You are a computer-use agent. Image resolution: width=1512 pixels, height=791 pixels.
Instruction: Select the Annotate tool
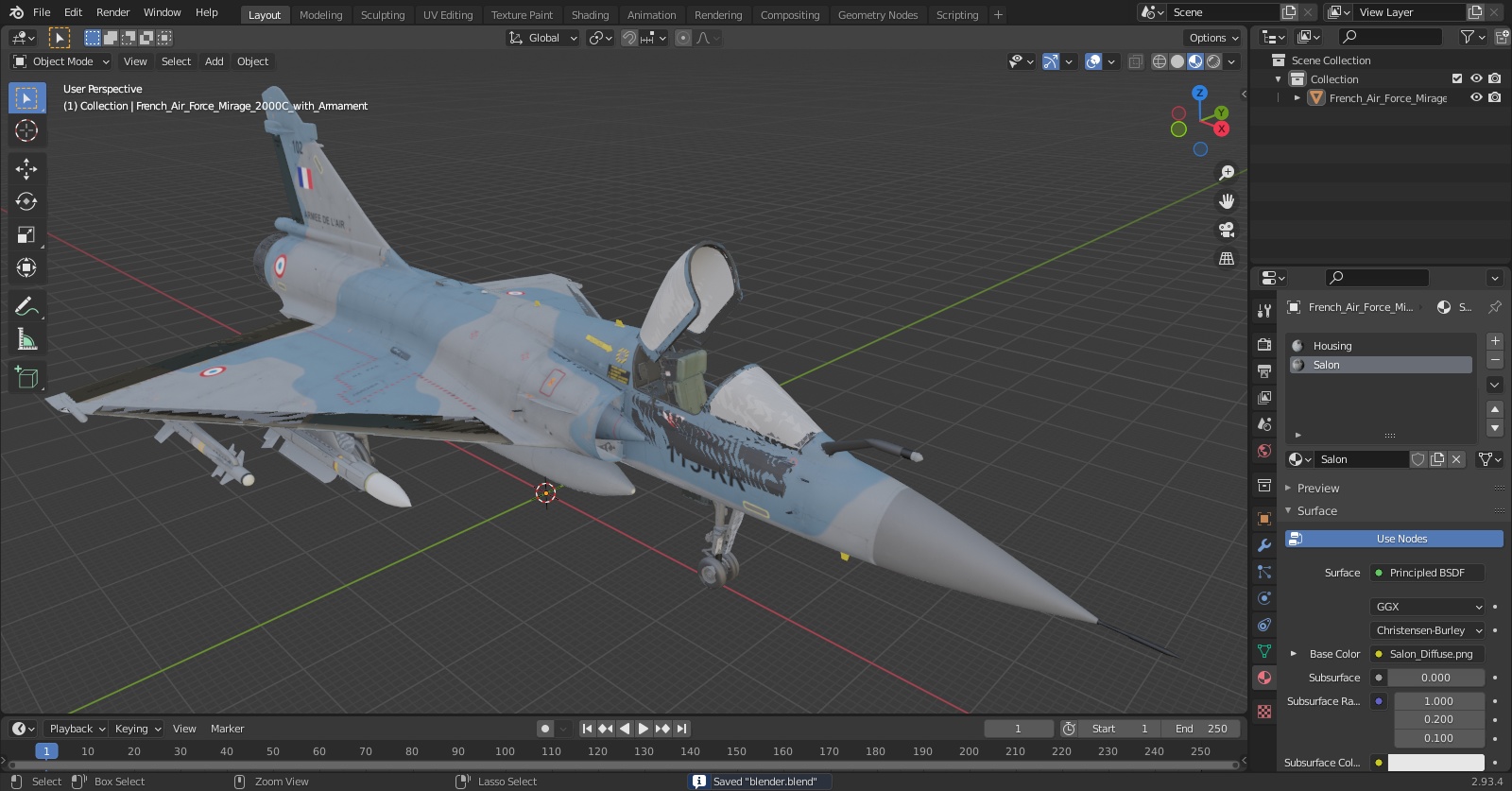pyautogui.click(x=26, y=306)
